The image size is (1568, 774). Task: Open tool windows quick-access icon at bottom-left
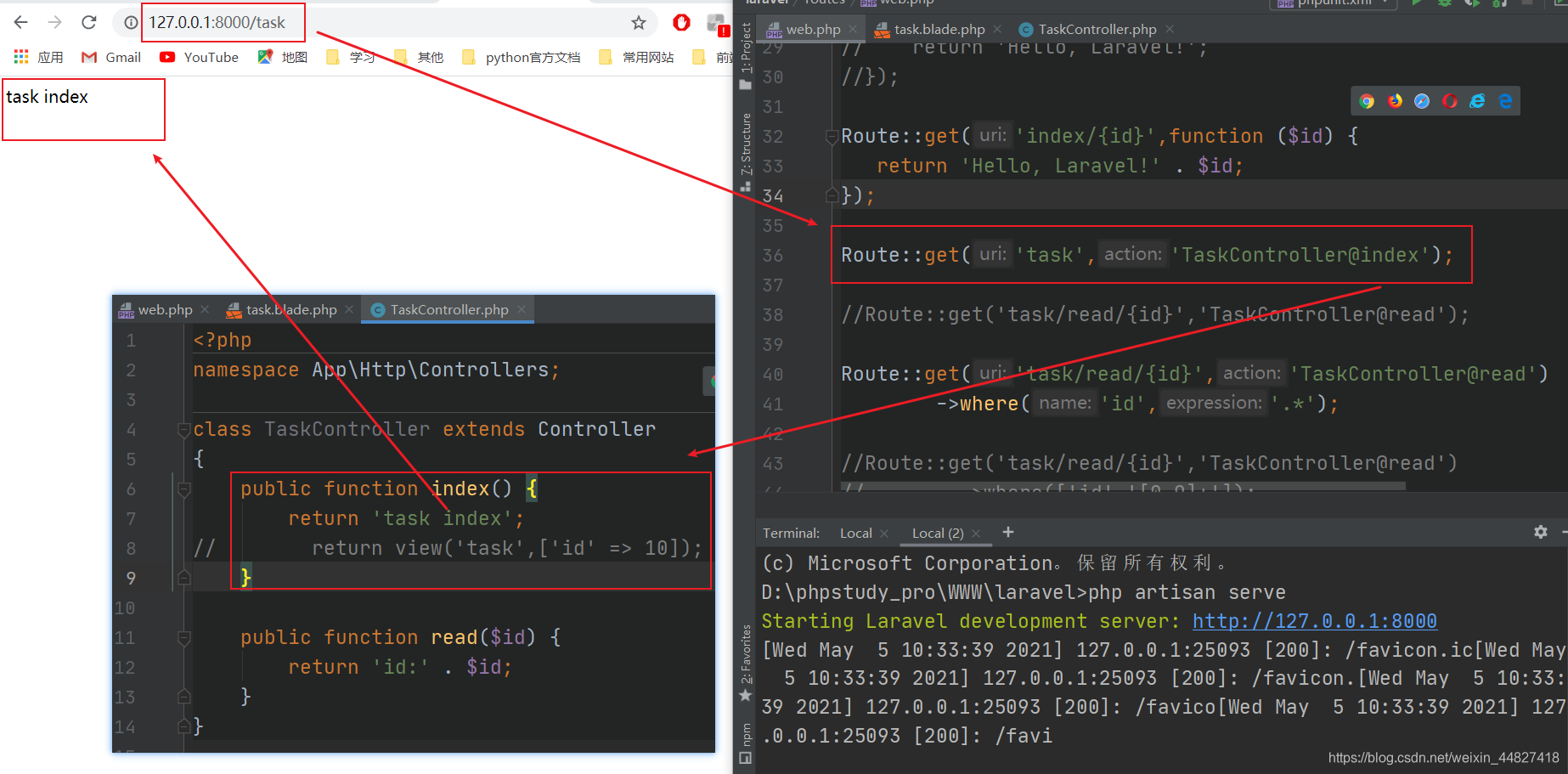coord(745,758)
